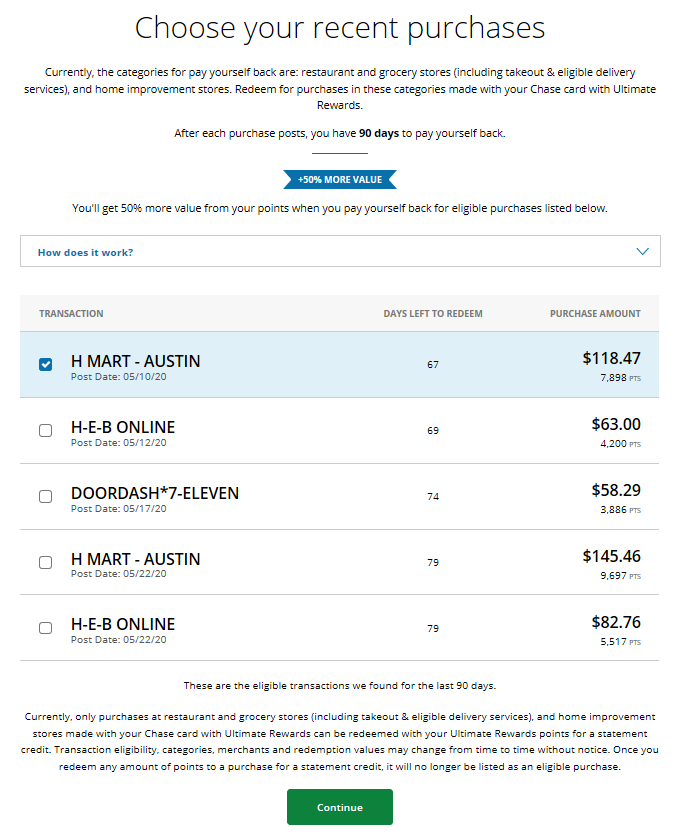The width and height of the screenshot is (691, 839).
Task: Click the $63.00 purchase amount
Action: (616, 424)
